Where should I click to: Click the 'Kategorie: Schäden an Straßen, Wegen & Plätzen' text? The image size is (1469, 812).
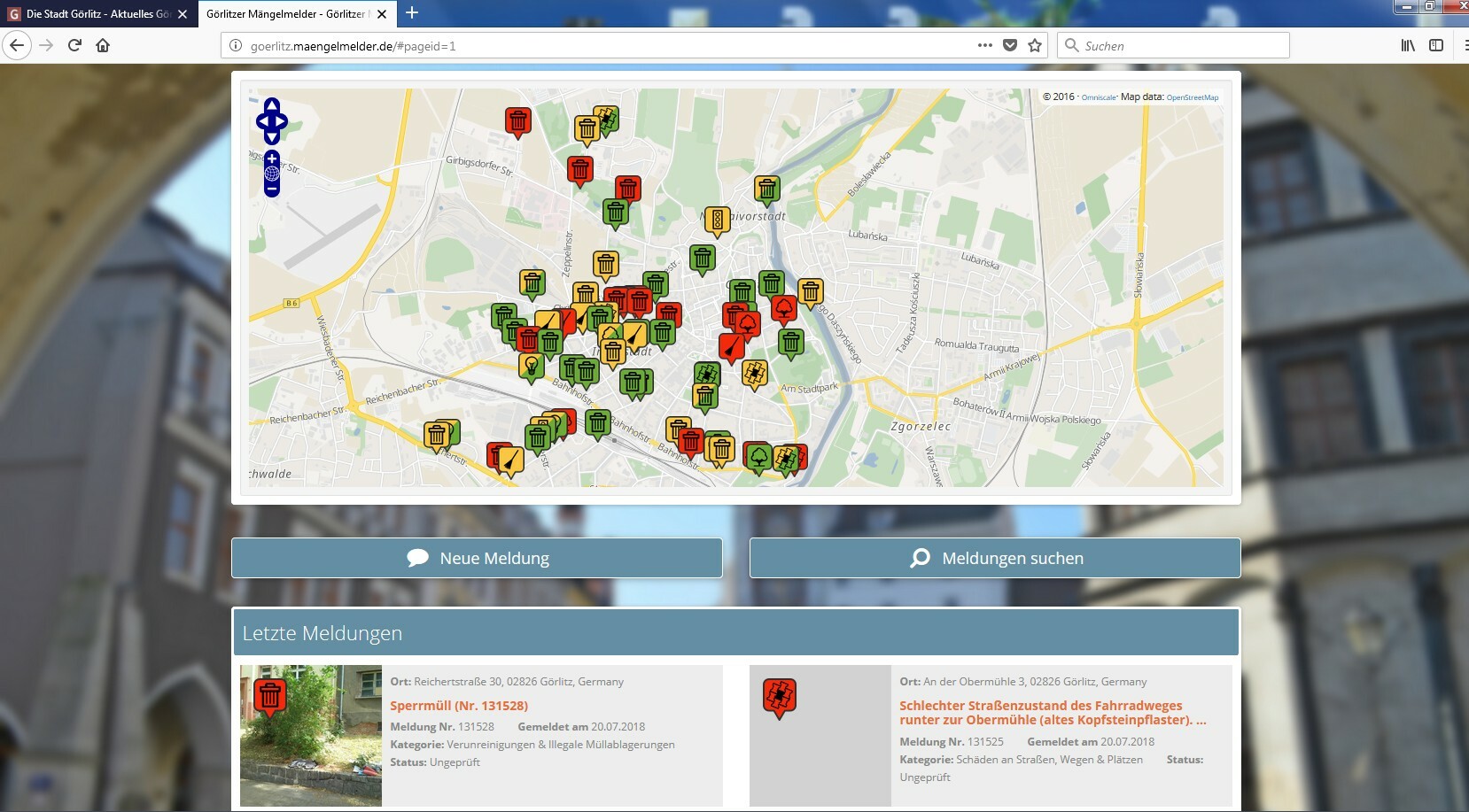1021,760
